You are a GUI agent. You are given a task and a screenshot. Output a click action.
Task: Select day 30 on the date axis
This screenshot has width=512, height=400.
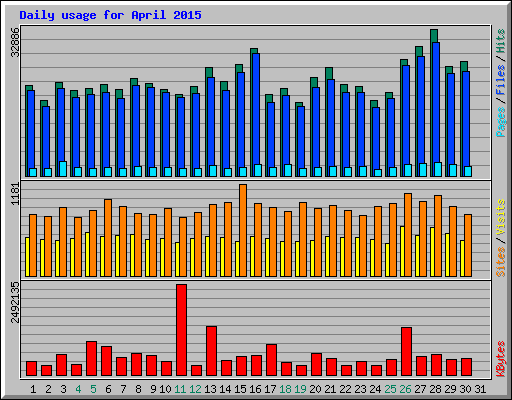466,389
